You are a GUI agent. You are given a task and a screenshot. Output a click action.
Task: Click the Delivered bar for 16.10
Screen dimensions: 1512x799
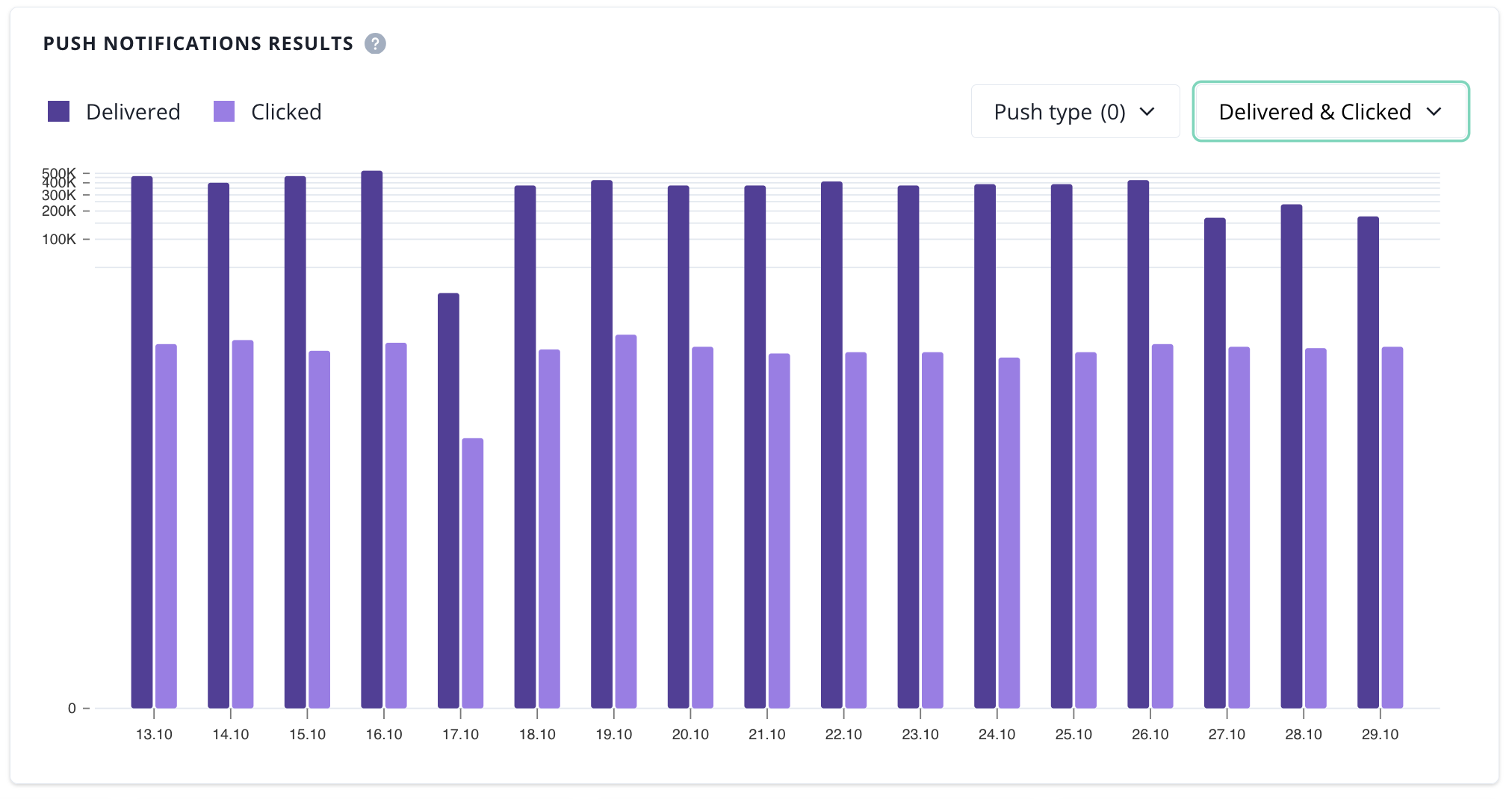coord(372,439)
